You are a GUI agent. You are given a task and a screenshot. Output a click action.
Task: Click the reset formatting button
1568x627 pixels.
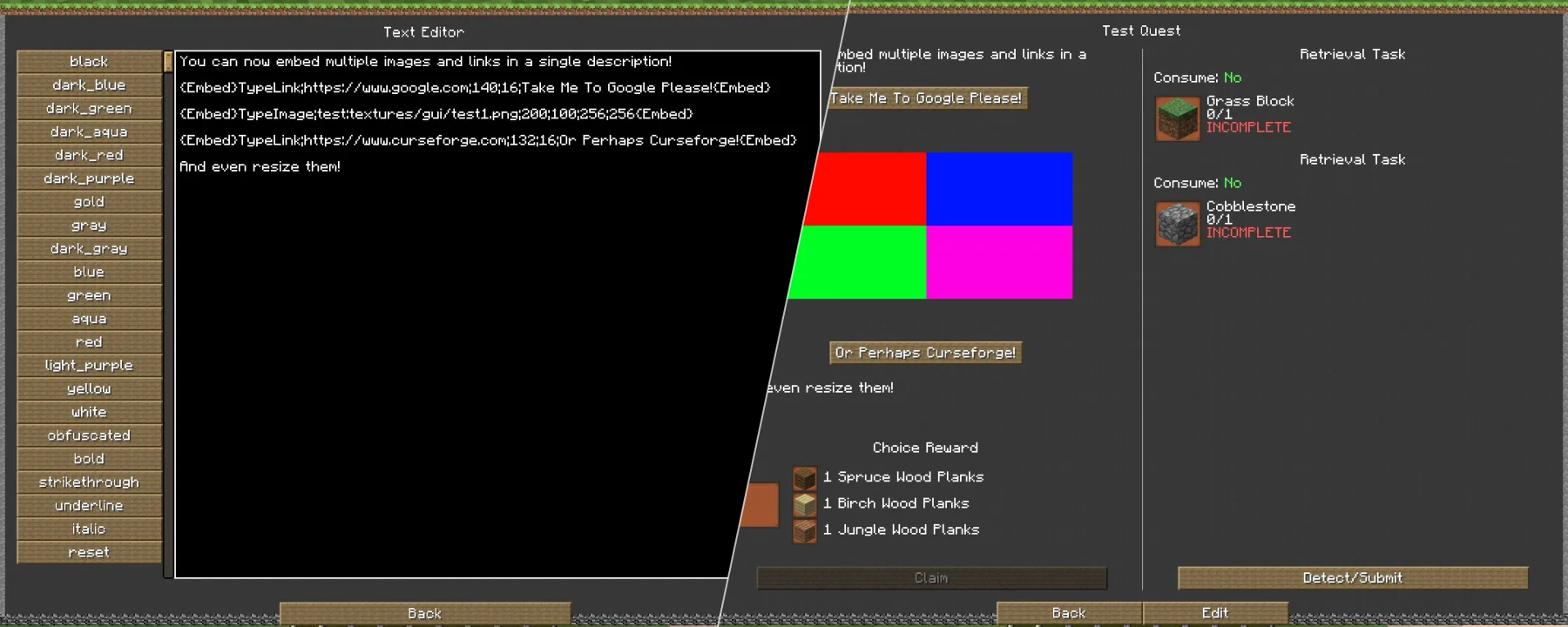tap(90, 552)
